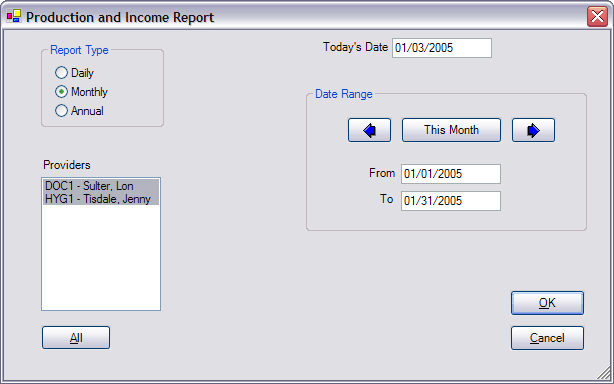Click the app icon in the title bar
Screen dimensions: 614x384
[x=14, y=16]
